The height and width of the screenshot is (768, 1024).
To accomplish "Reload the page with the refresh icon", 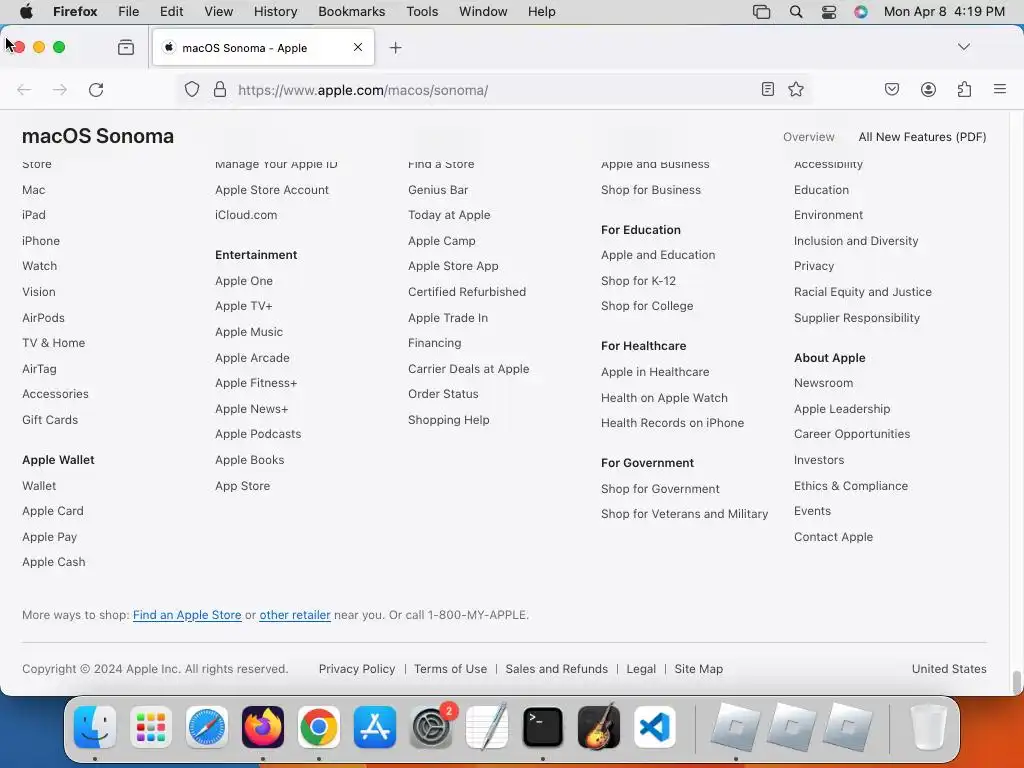I will click(x=96, y=90).
